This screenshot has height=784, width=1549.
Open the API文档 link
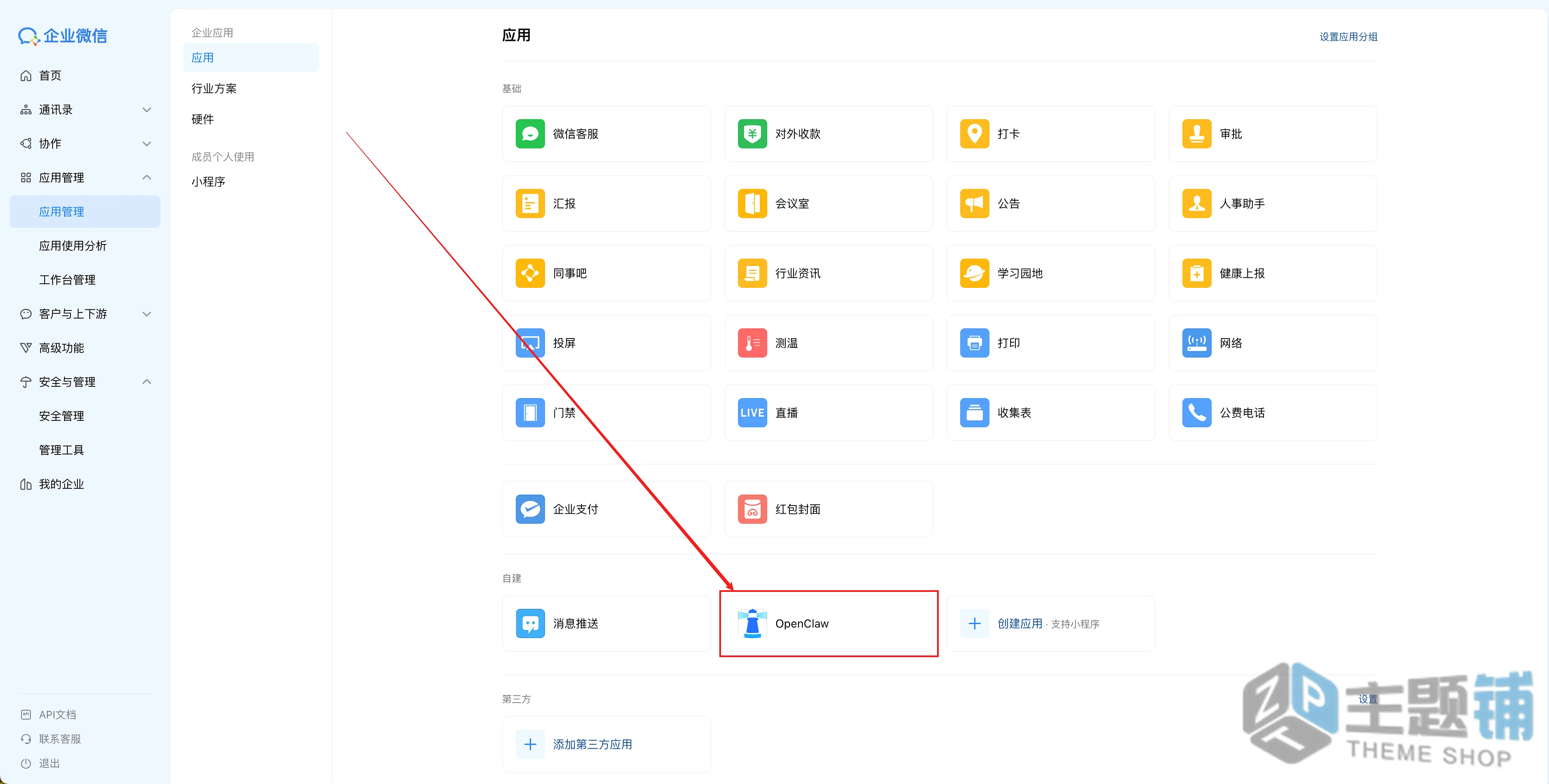coord(57,714)
